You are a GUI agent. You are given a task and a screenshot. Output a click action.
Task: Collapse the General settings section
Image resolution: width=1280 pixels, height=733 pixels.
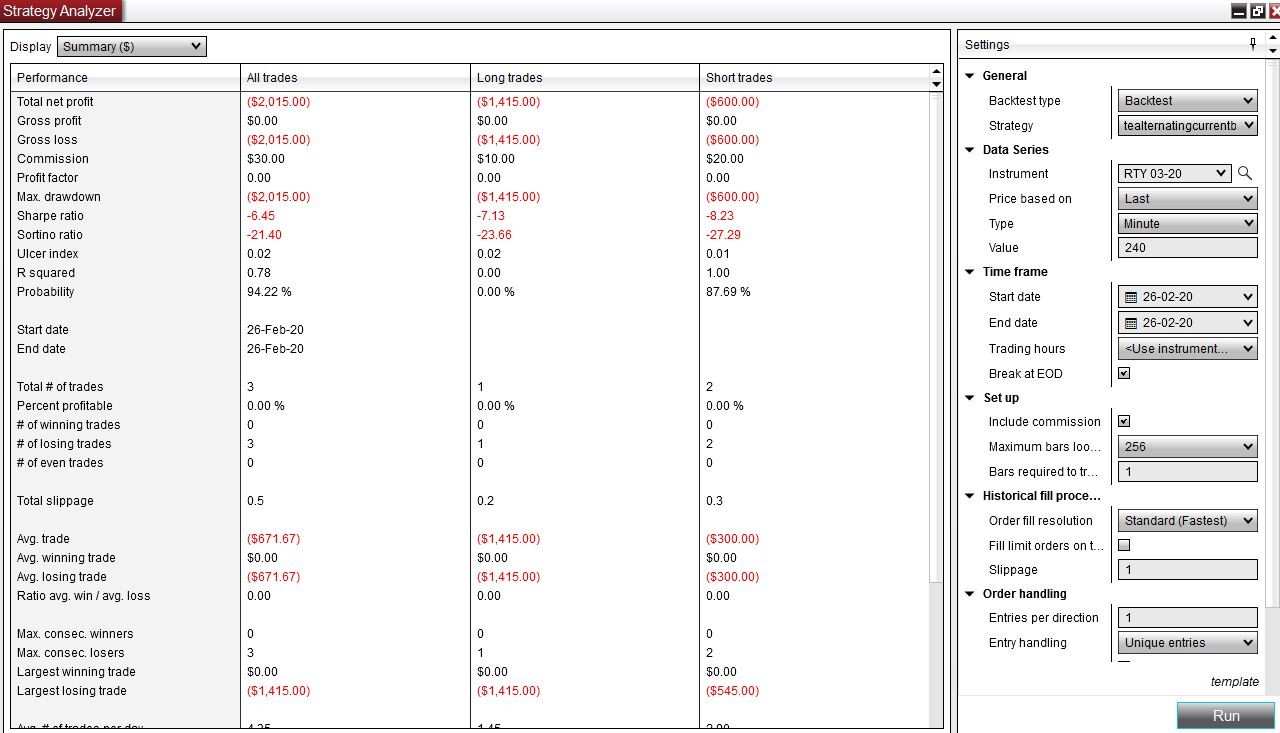pyautogui.click(x=969, y=75)
